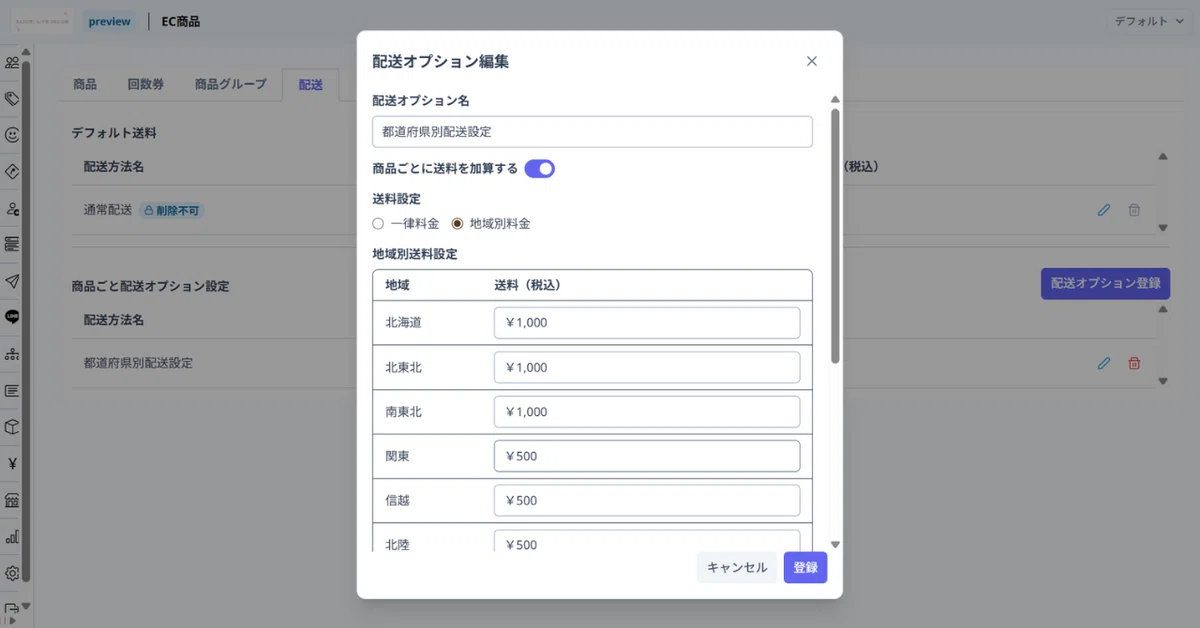Open the デフォルト dropdown at top right
Screen dimensions: 1200x628
click(1151, 21)
